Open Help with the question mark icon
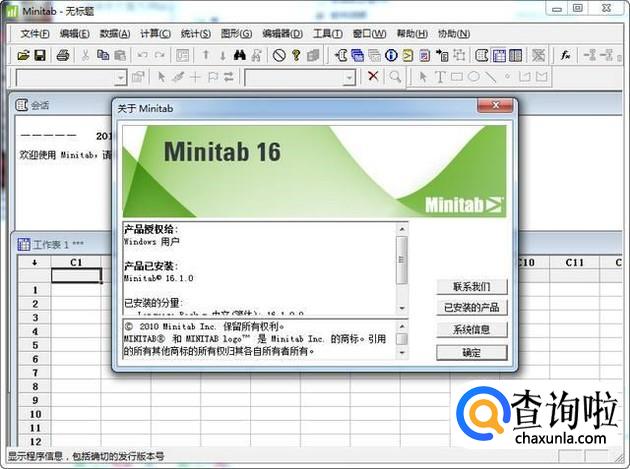630x469 pixels. (x=296, y=55)
